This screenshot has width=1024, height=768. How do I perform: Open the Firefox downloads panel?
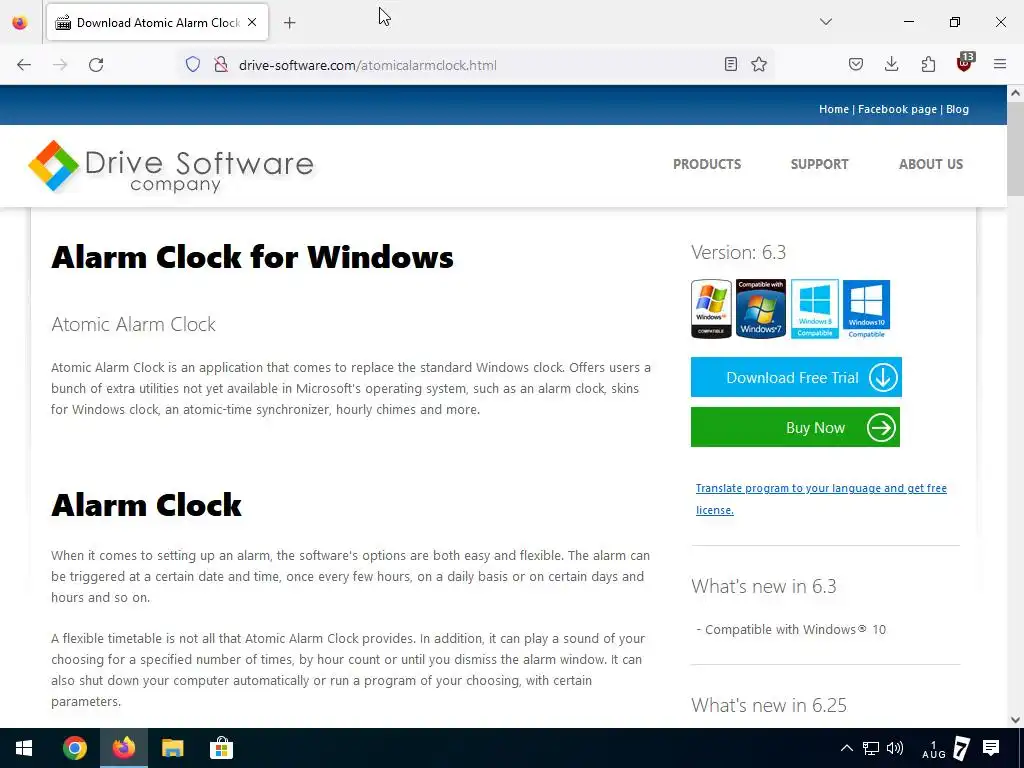[891, 64]
